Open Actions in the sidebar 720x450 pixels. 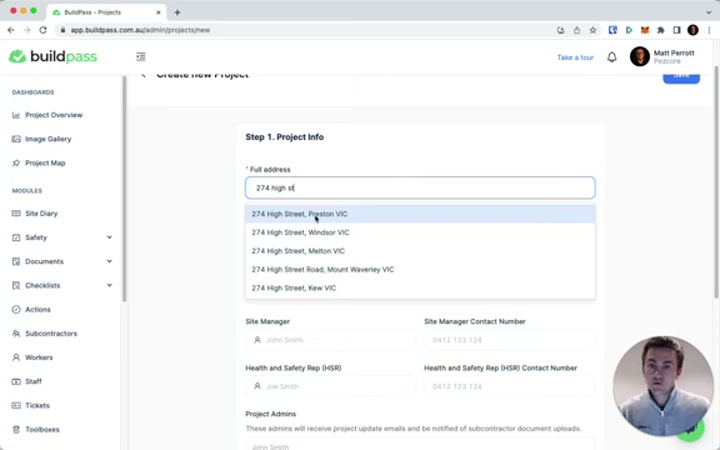point(38,309)
